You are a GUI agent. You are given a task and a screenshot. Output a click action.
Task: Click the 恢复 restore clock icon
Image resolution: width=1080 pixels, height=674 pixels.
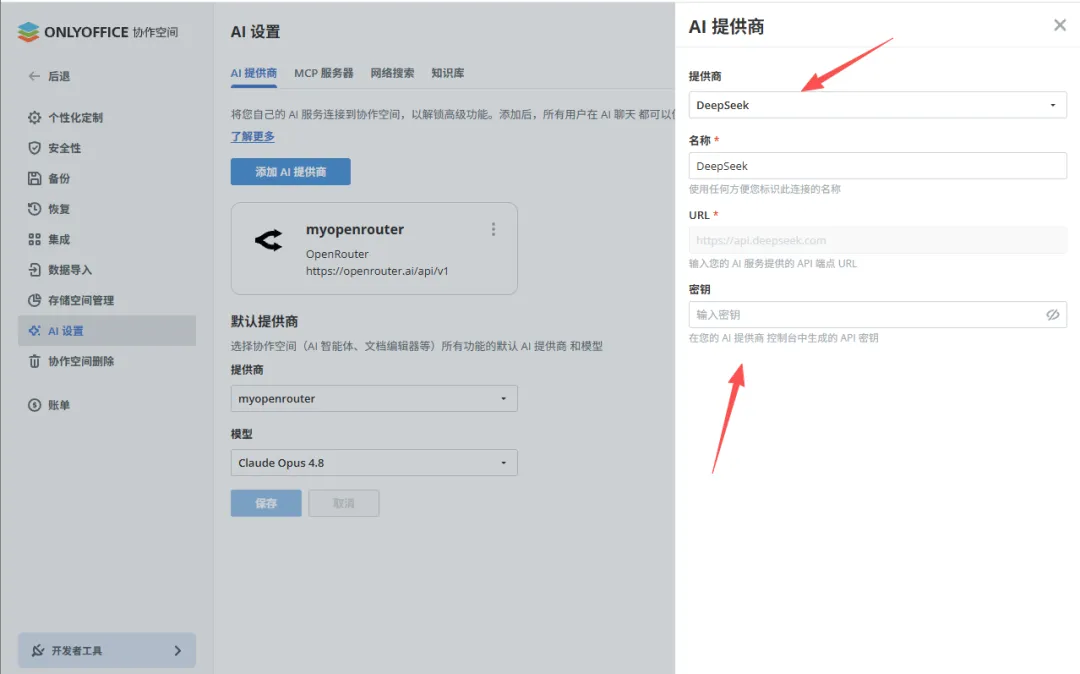point(34,209)
